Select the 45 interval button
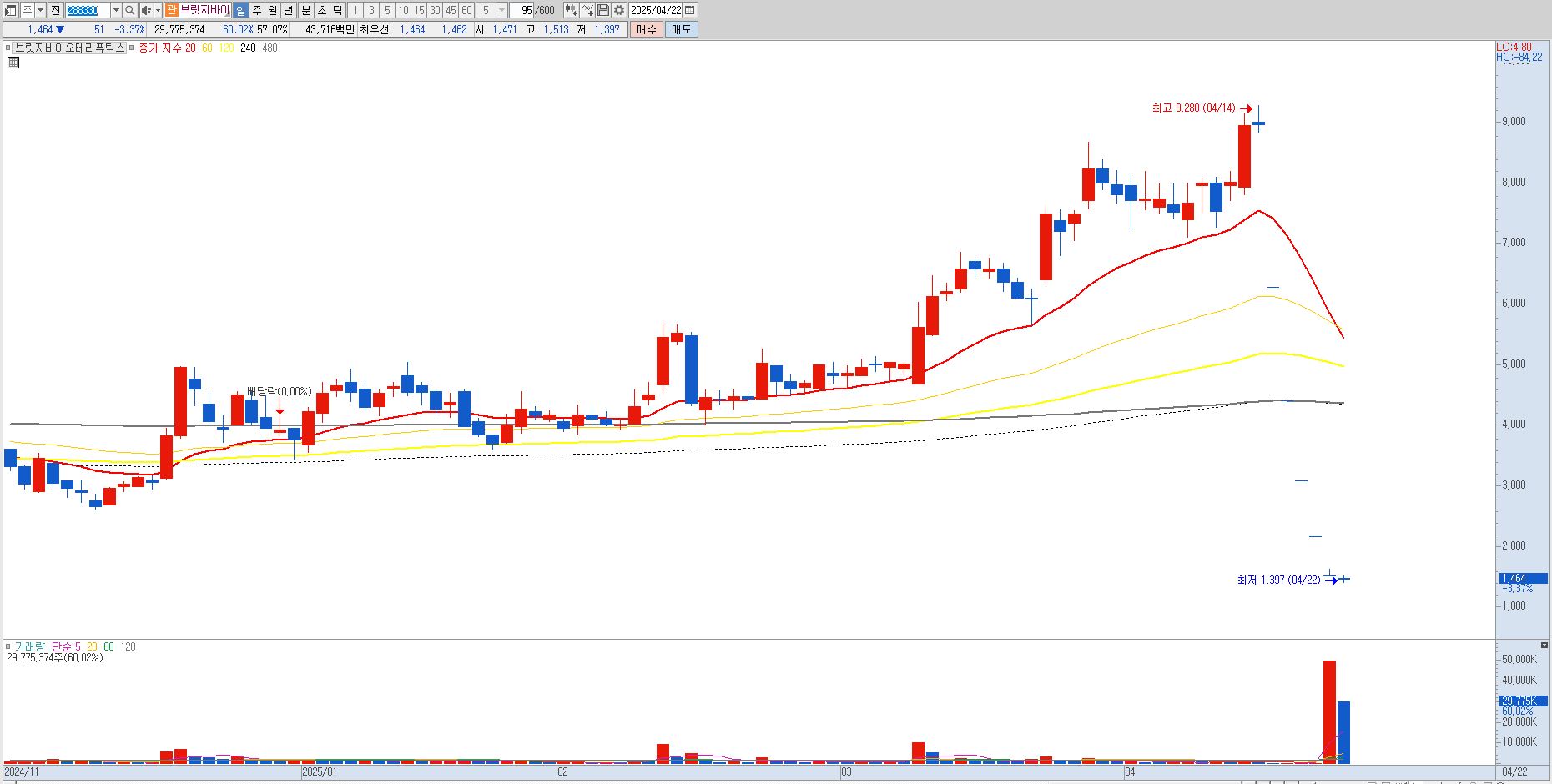Screen dimensions: 1552x784 click(451, 10)
